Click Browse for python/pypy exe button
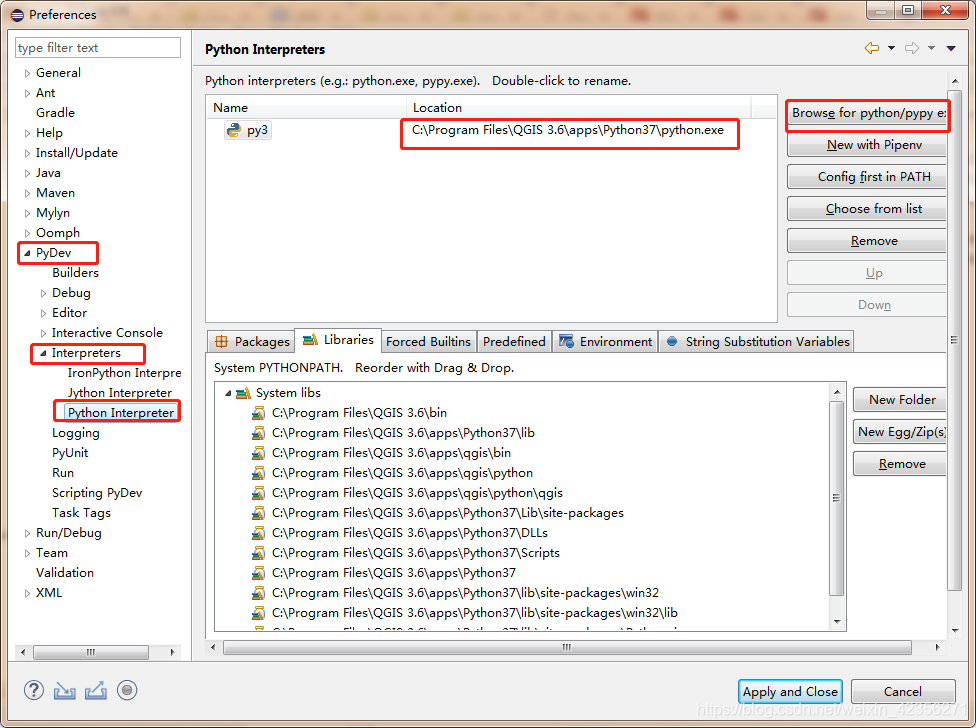The height and width of the screenshot is (728, 976). coord(866,113)
